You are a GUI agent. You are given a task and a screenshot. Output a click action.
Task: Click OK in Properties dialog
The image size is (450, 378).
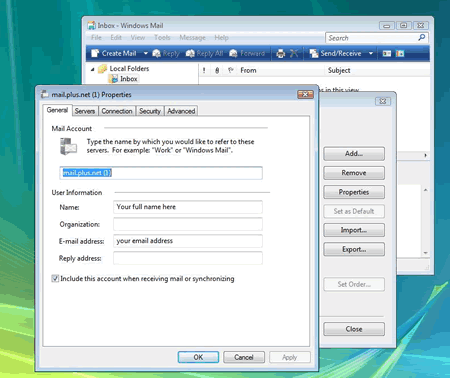[x=198, y=357]
